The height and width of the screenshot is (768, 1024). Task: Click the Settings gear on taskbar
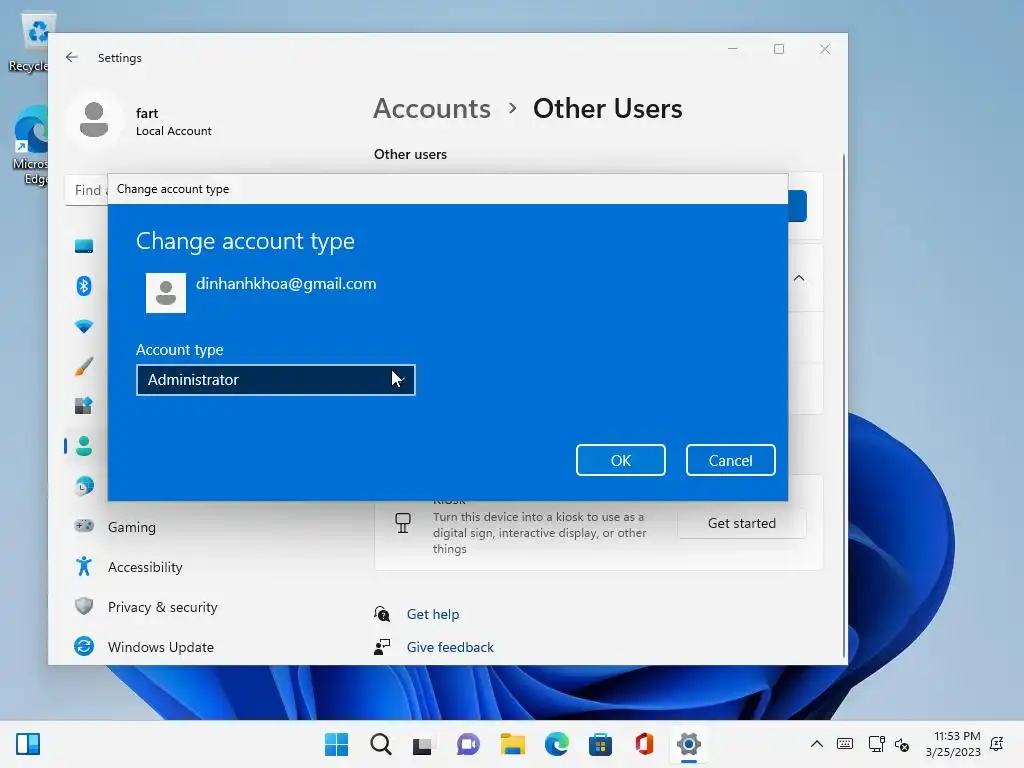click(x=688, y=744)
